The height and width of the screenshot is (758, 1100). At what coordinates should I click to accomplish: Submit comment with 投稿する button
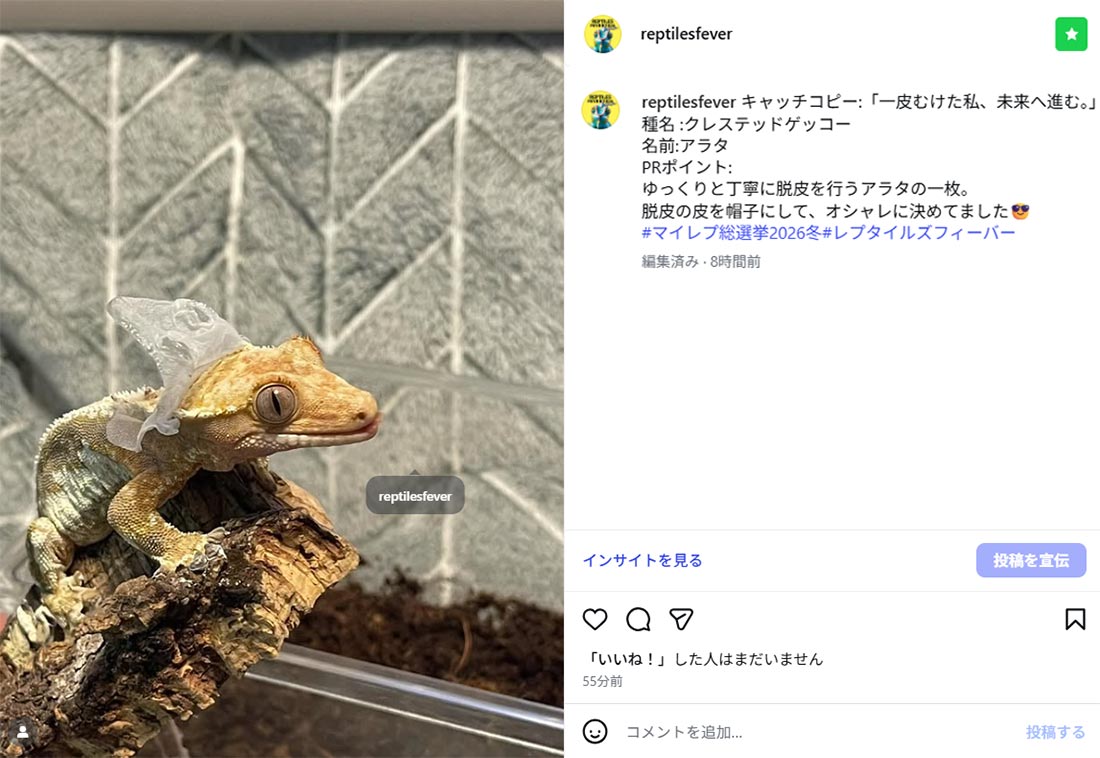pyautogui.click(x=1055, y=732)
